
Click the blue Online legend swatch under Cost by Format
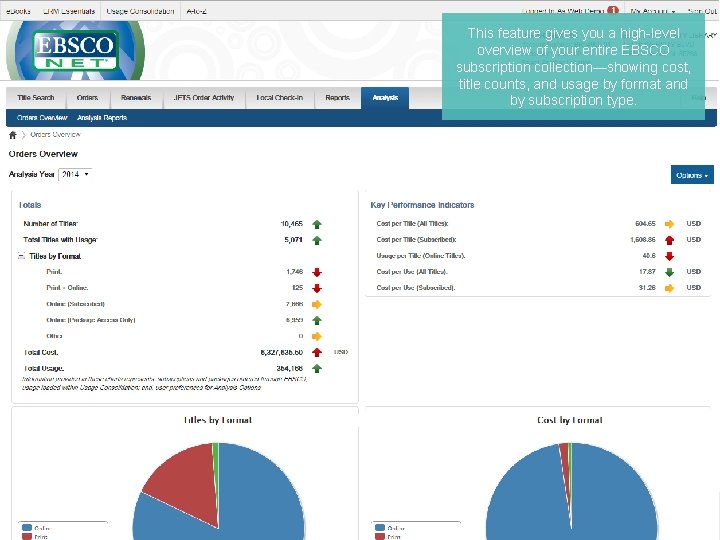pos(380,528)
